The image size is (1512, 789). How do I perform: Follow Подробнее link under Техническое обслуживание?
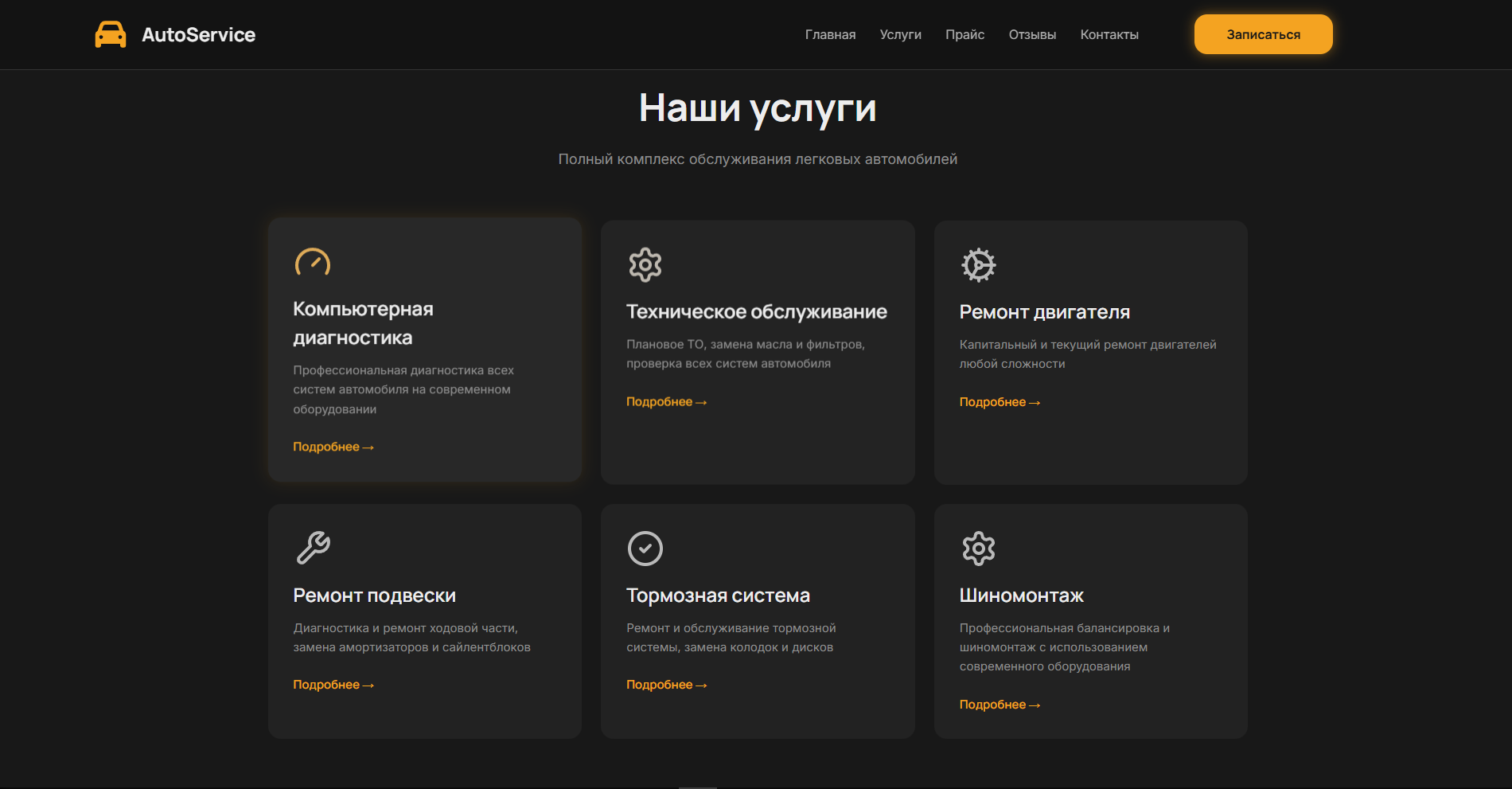point(666,401)
